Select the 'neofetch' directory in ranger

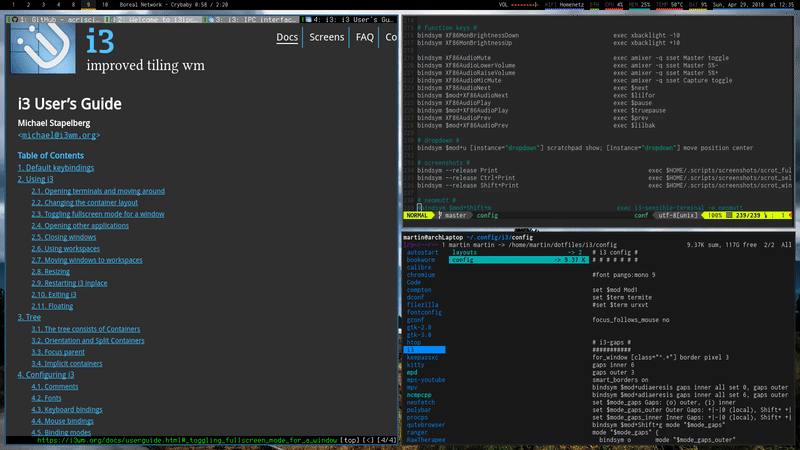click(x=420, y=402)
